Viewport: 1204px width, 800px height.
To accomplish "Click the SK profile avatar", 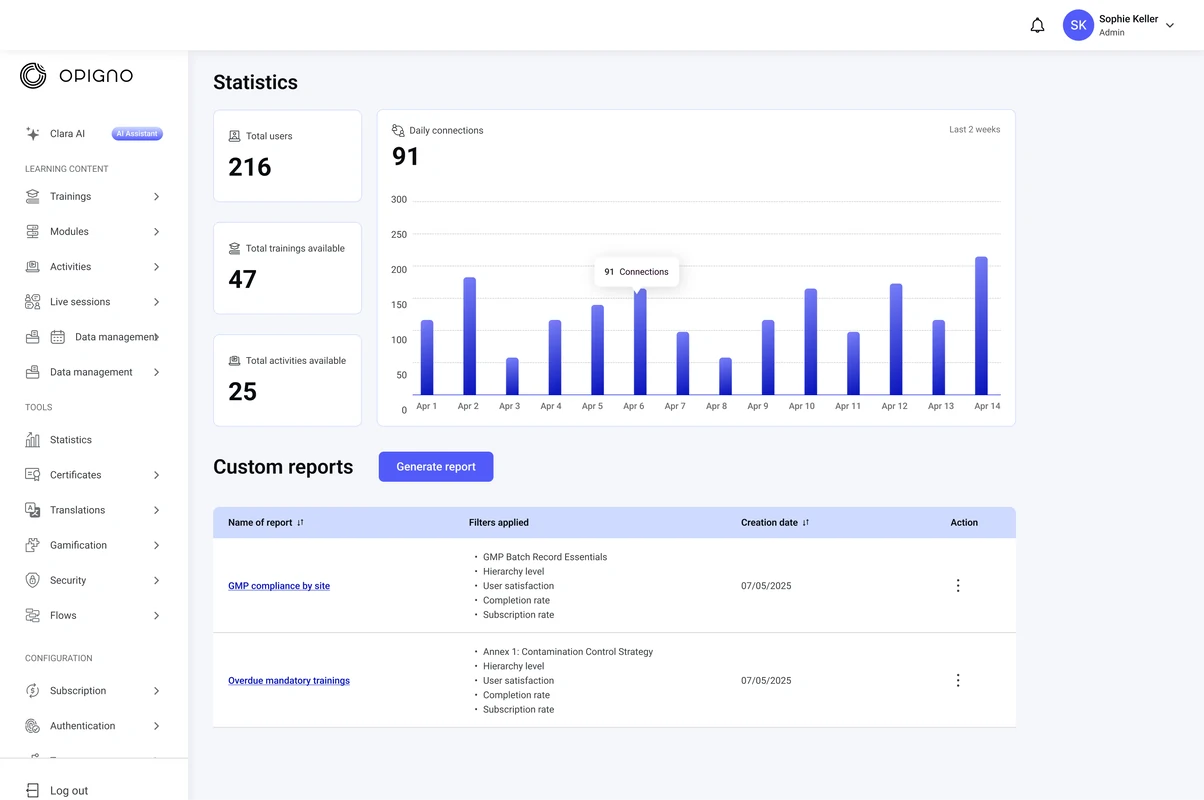I will 1078,25.
